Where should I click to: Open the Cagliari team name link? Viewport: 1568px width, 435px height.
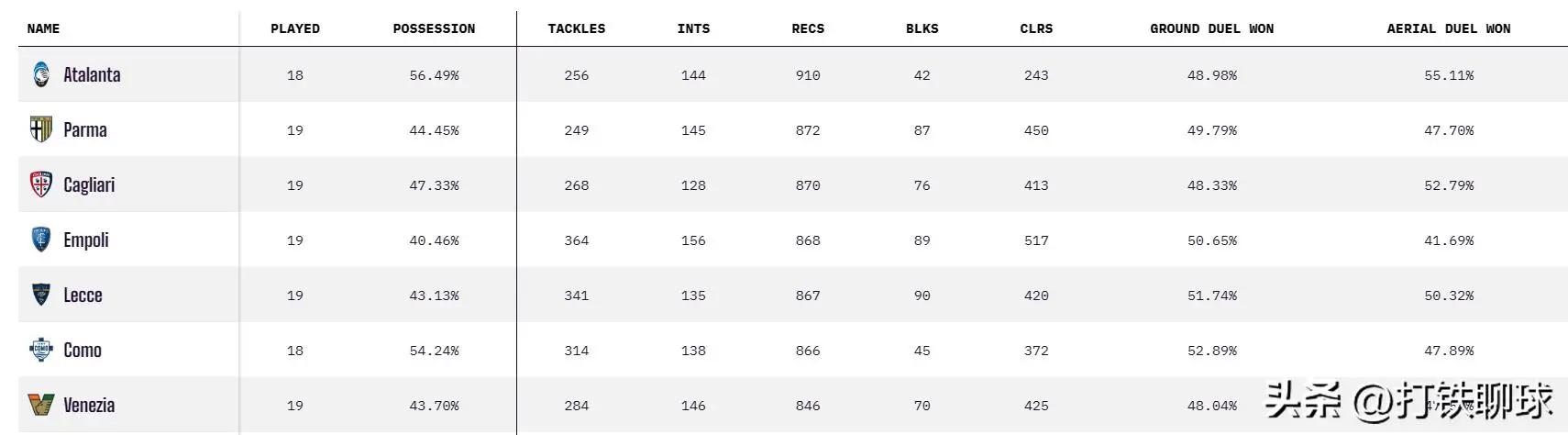pyautogui.click(x=89, y=185)
